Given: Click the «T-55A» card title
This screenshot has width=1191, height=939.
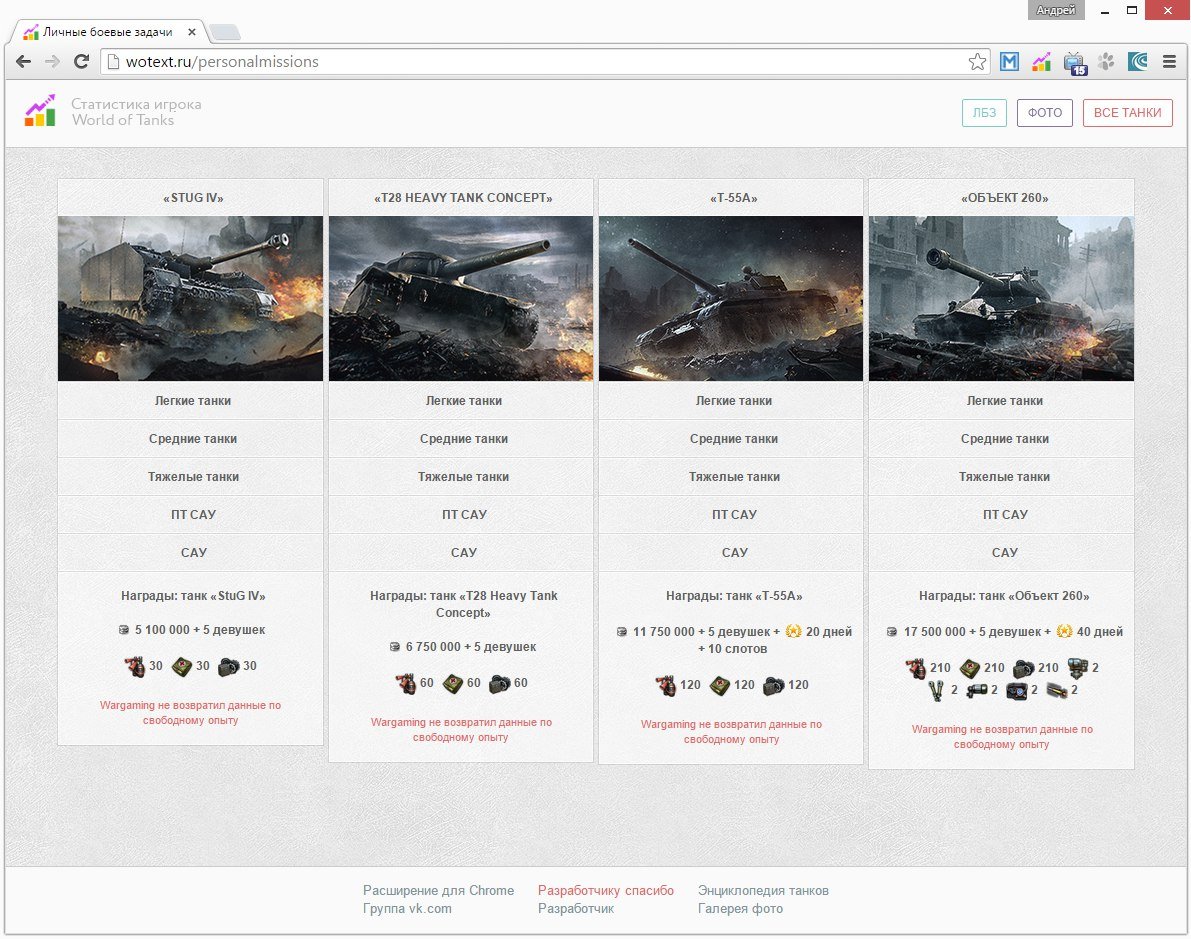Looking at the screenshot, I should (734, 198).
